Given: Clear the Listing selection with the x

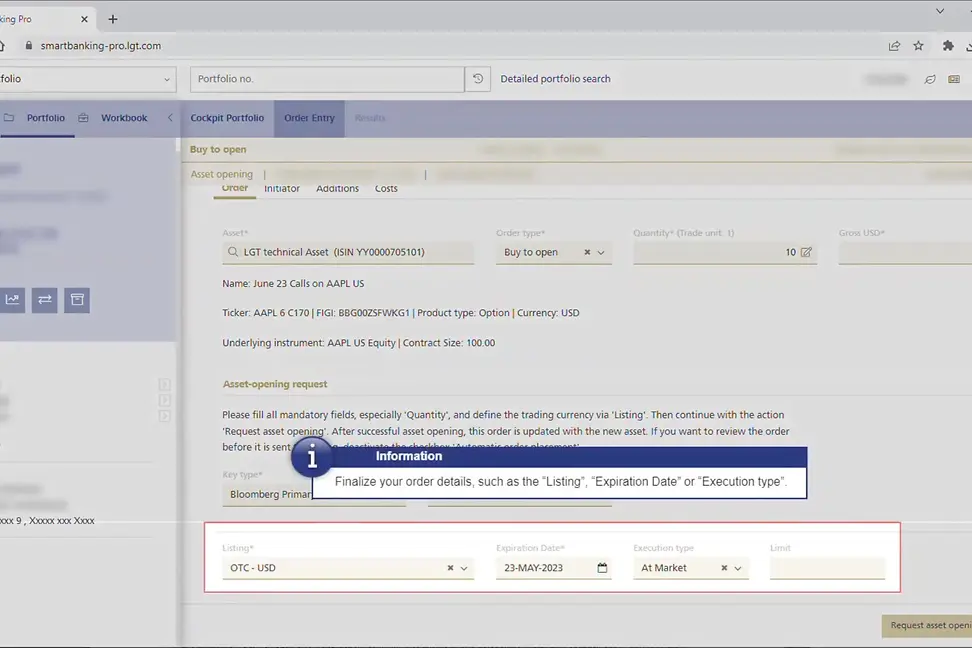Looking at the screenshot, I should coord(450,568).
